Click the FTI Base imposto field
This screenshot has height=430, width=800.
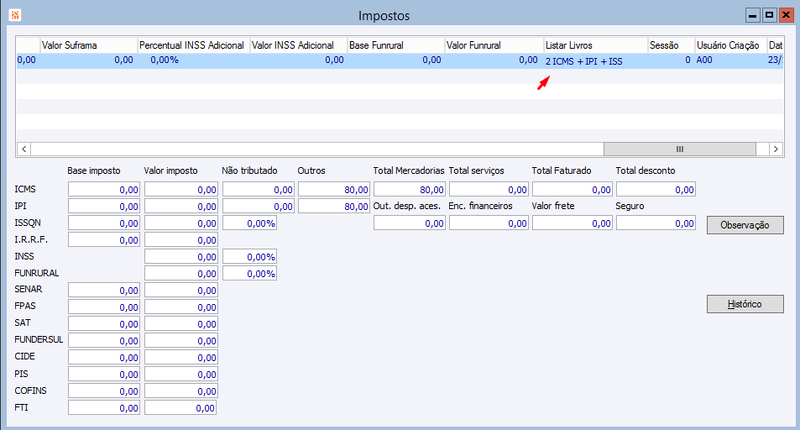[104, 408]
